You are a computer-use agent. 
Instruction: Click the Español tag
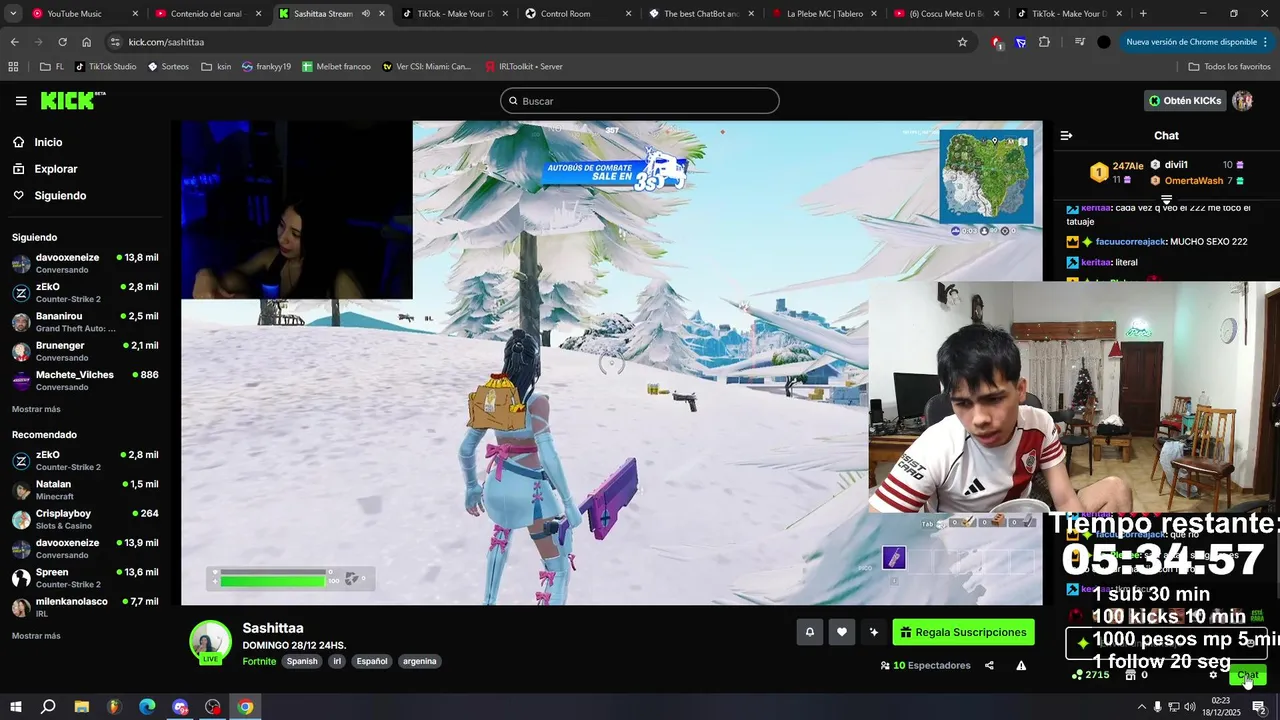click(372, 661)
